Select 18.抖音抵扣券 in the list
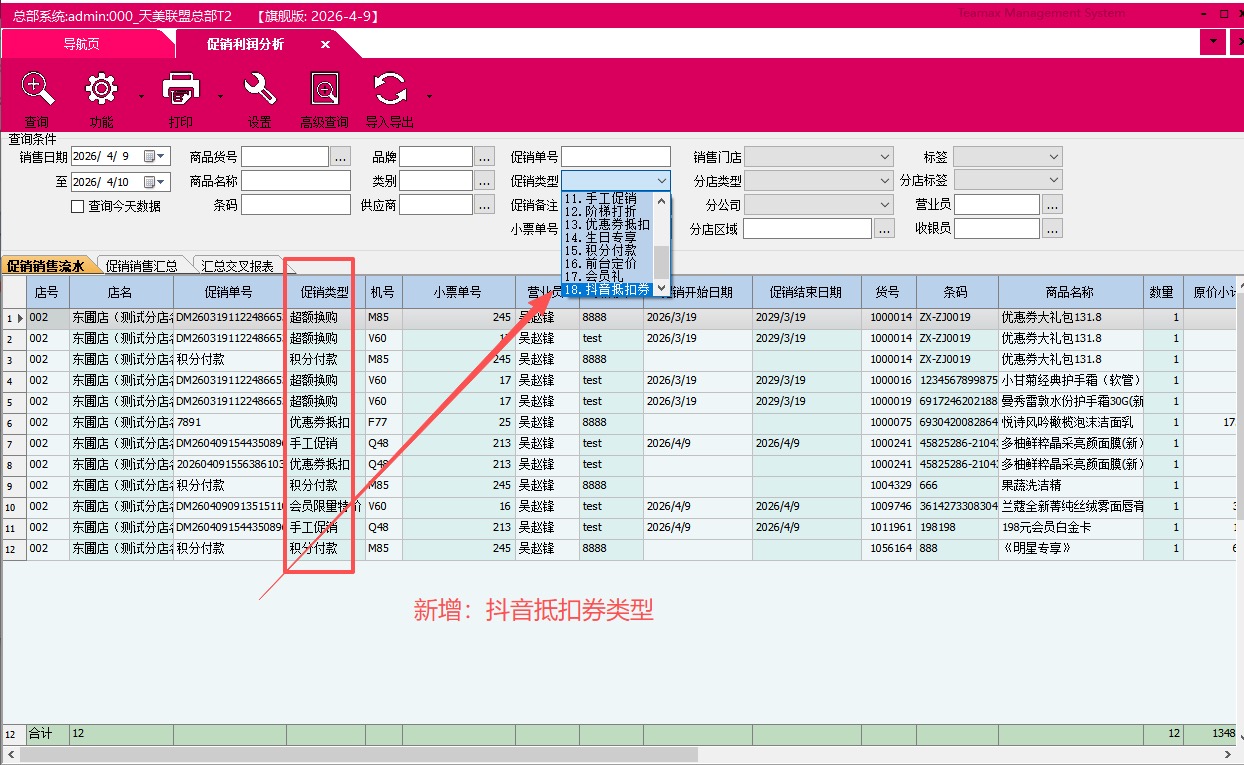 pyautogui.click(x=607, y=290)
